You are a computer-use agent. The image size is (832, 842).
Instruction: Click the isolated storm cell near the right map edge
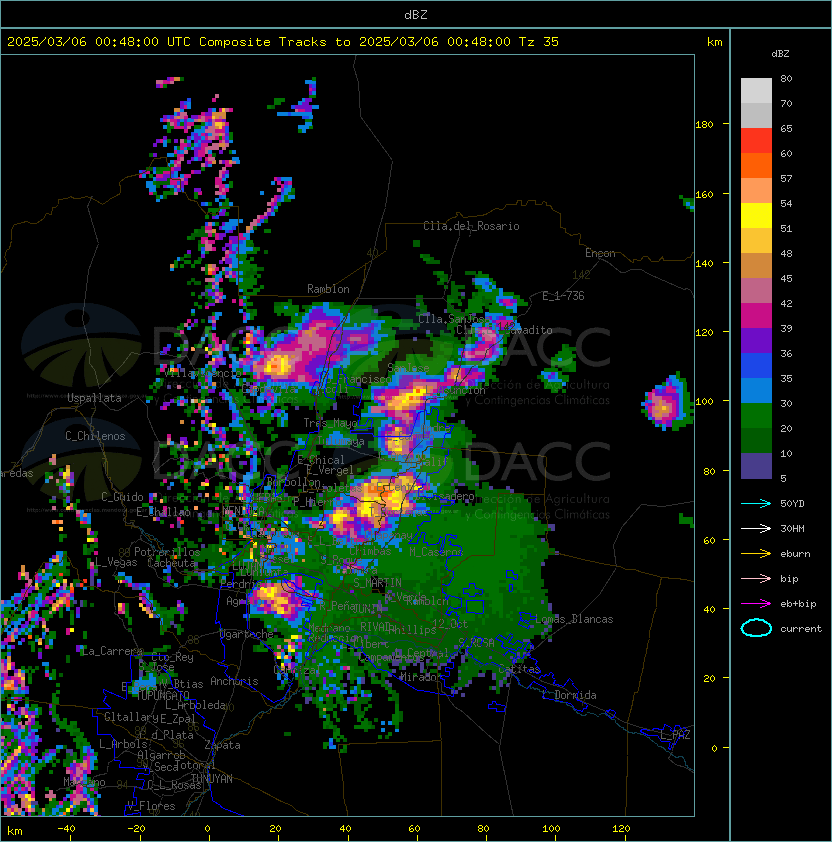(x=665, y=403)
